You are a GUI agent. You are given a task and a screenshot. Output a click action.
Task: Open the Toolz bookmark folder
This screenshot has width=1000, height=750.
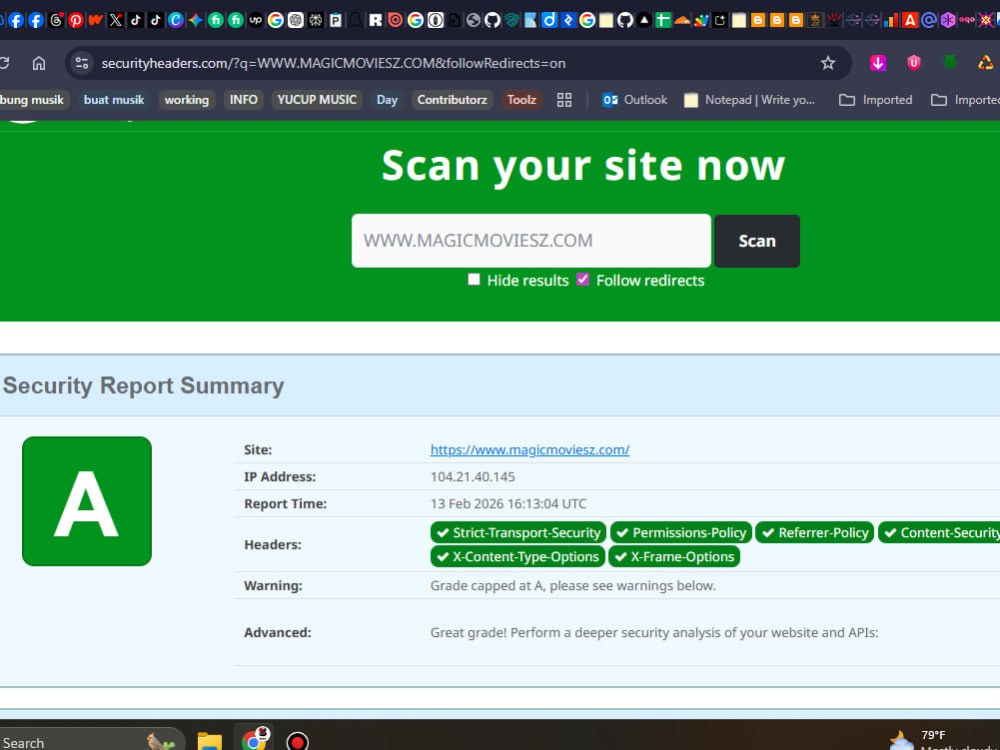[x=522, y=100]
